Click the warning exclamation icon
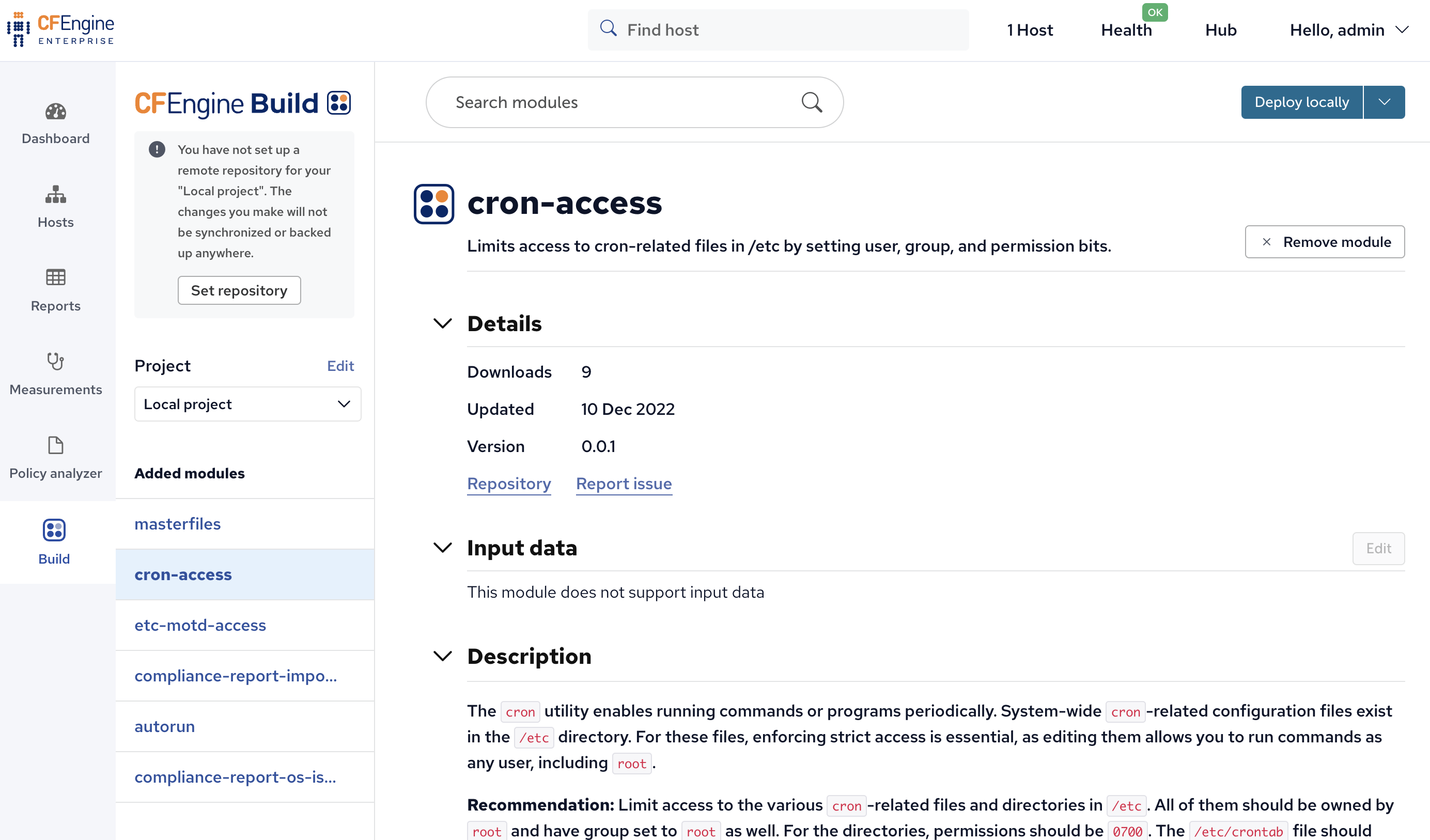This screenshot has width=1430, height=840. [157, 150]
